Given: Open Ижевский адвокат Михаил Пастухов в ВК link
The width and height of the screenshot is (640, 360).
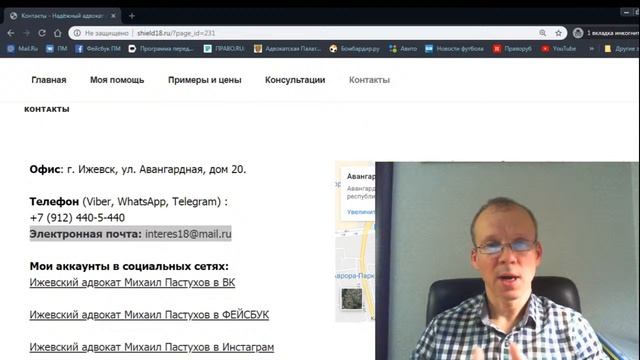Looking at the screenshot, I should point(132,282).
